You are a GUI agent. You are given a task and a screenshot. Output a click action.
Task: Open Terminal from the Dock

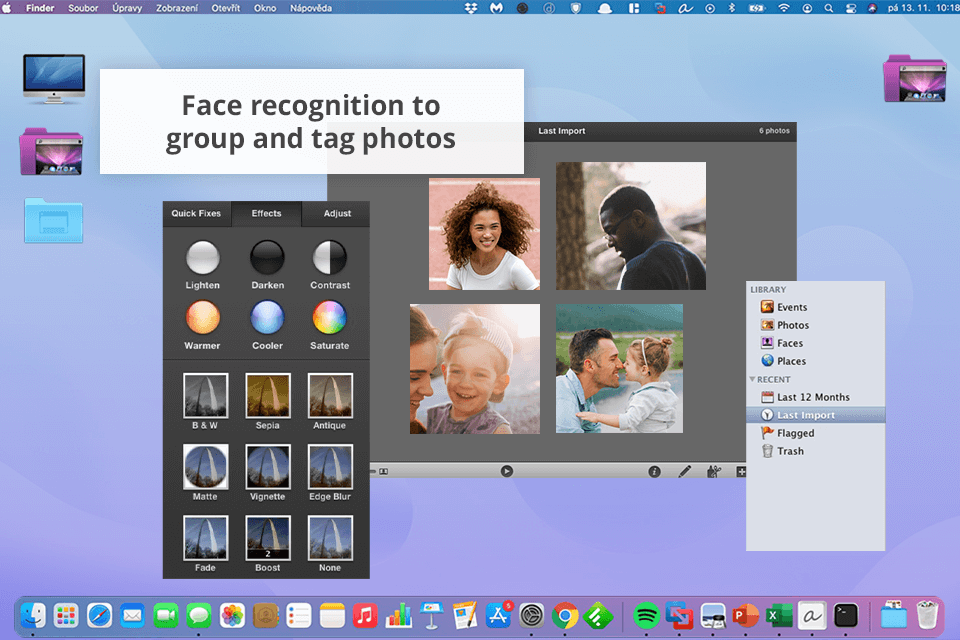846,616
